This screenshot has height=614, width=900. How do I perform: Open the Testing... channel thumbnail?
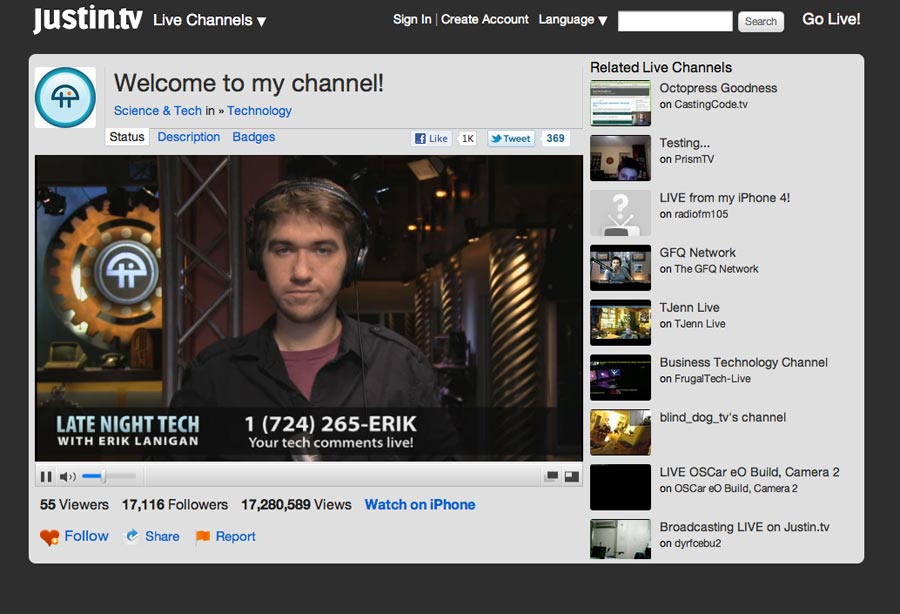tap(620, 158)
